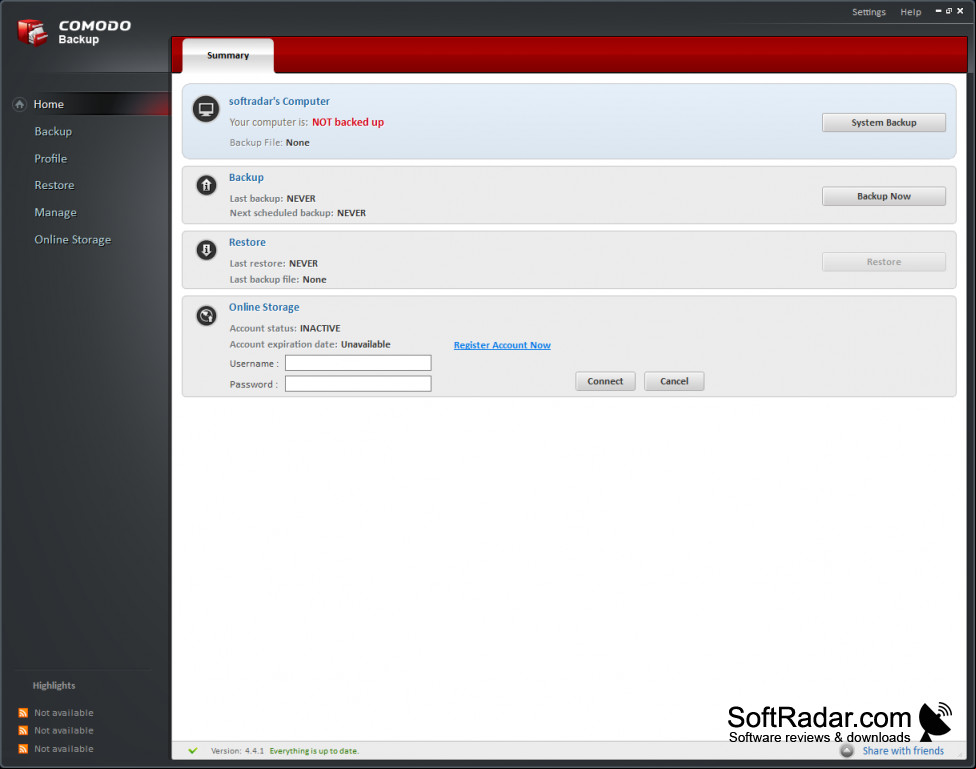Click the Online Storage globe icon
Screen dimensions: 976x769
207,316
